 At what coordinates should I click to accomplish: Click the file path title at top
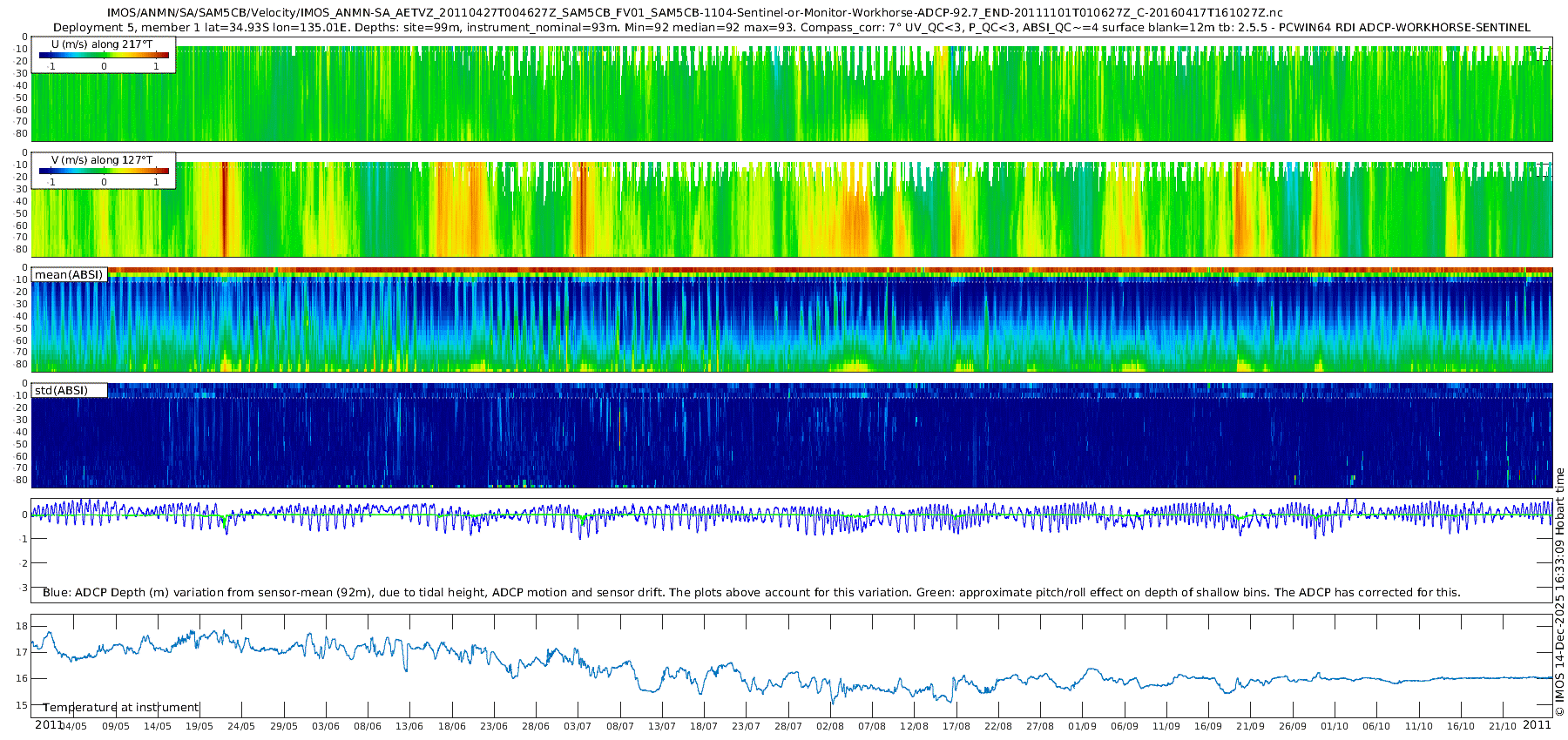pos(694,12)
